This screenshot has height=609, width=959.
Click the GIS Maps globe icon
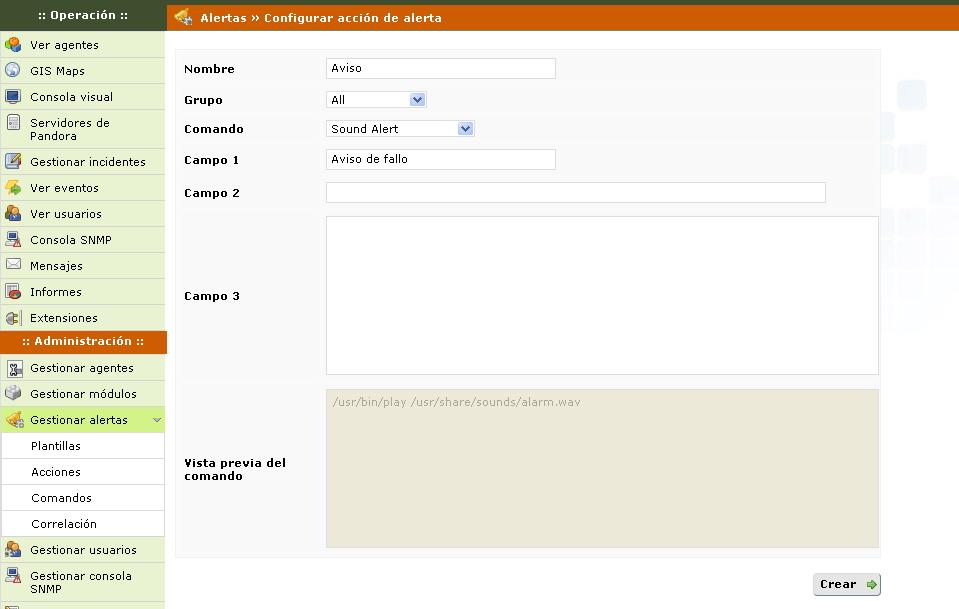[x=13, y=71]
